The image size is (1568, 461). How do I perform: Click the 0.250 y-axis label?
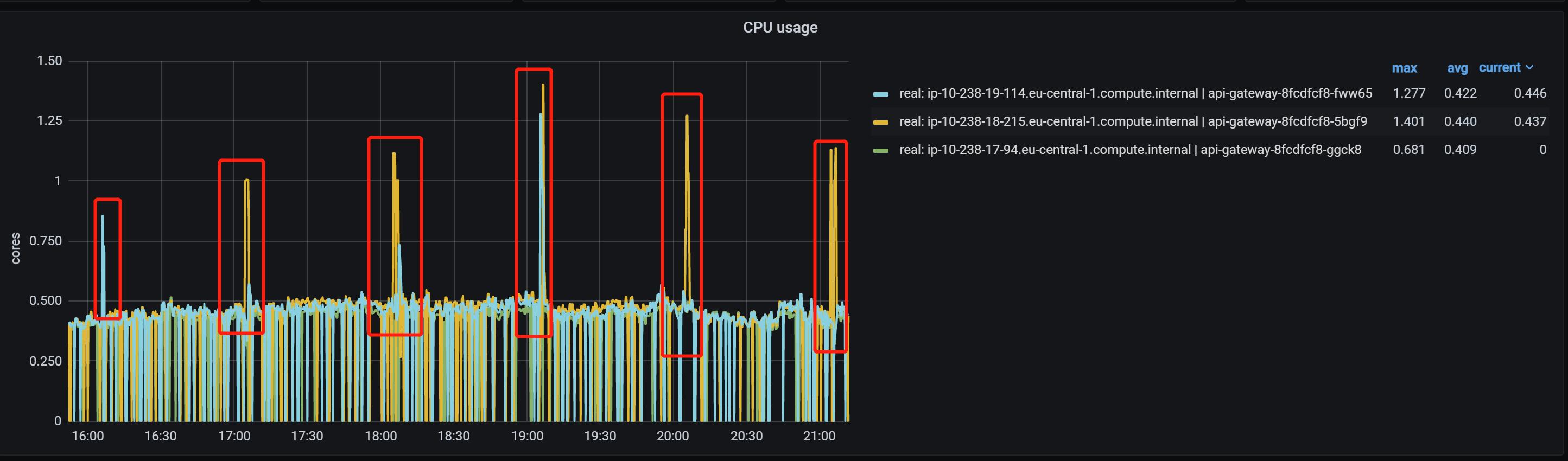46,361
